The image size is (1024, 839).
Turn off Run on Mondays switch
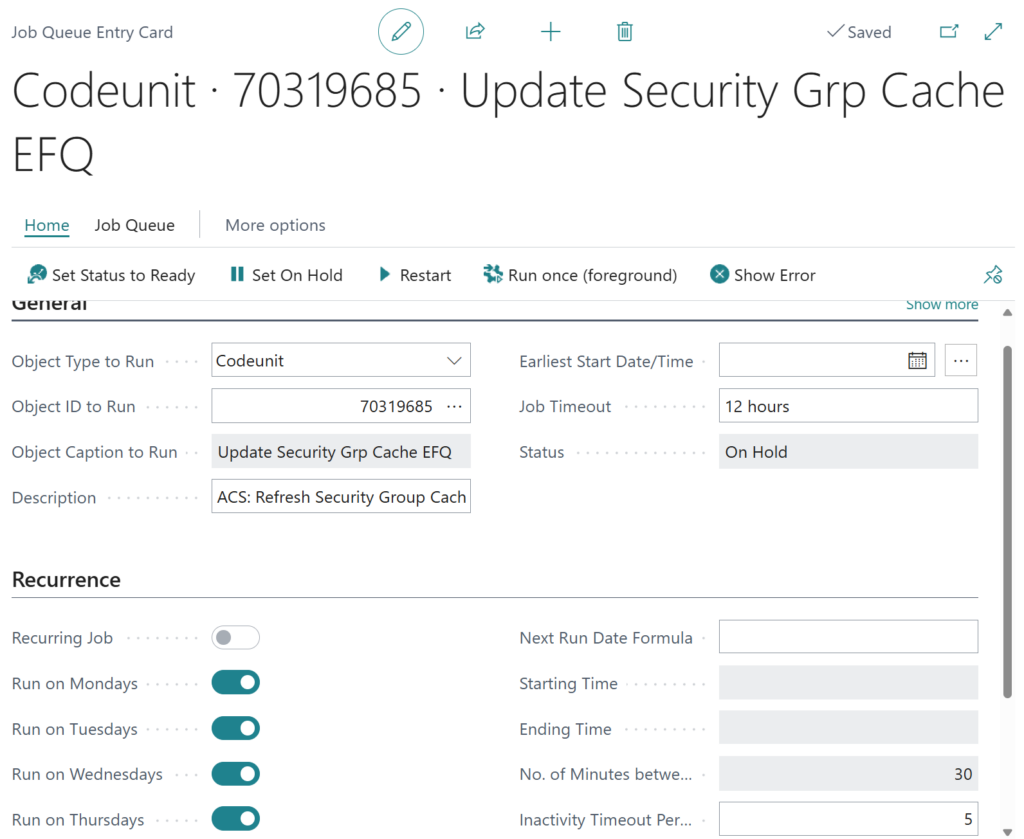pyautogui.click(x=236, y=683)
